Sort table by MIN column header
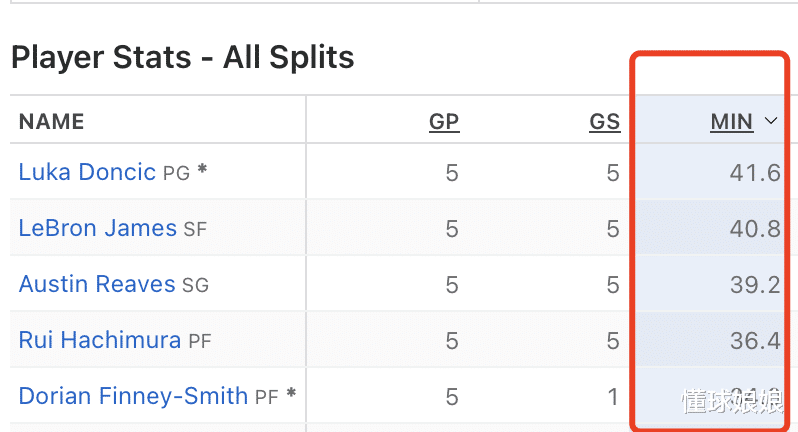The width and height of the screenshot is (798, 432). tap(732, 122)
